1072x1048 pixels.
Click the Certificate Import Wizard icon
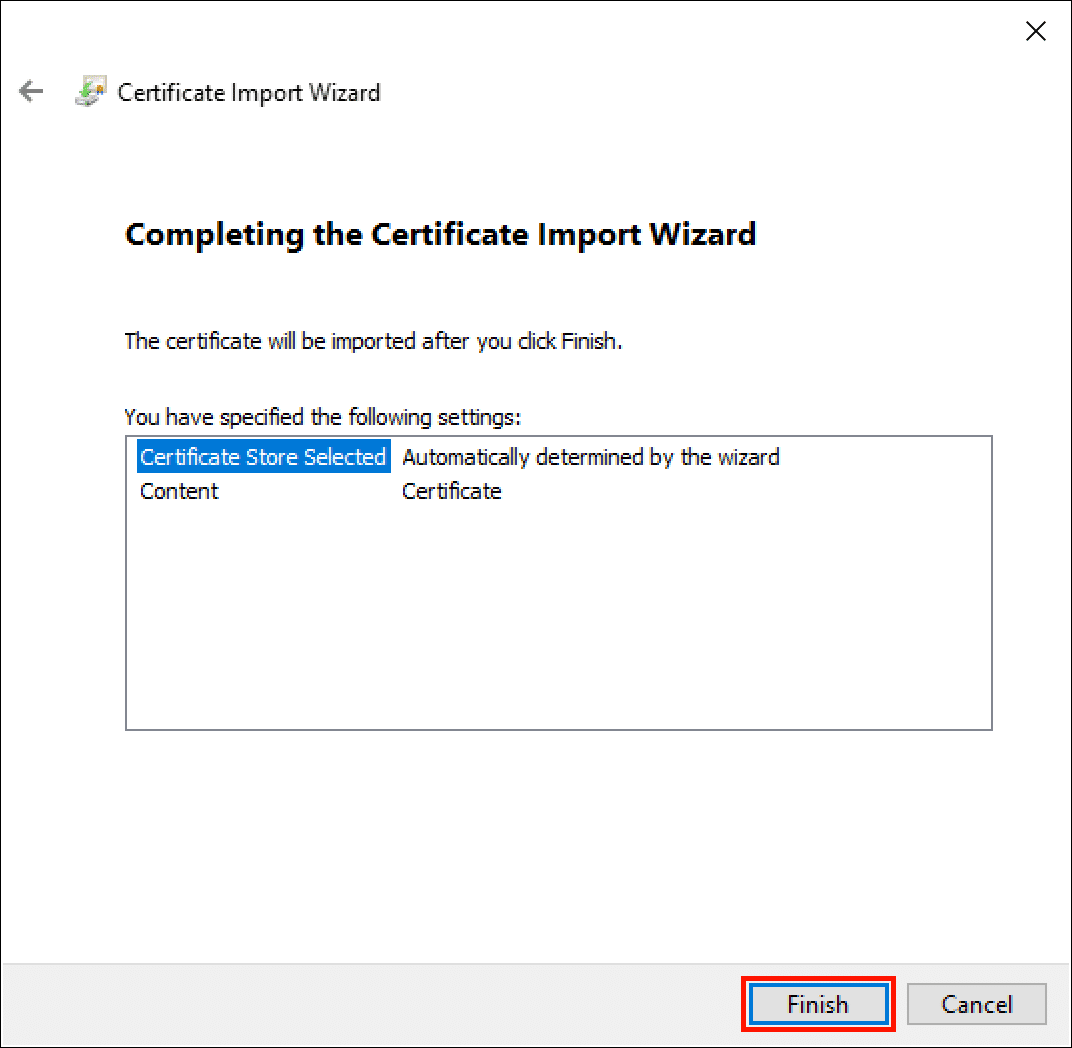tap(91, 92)
